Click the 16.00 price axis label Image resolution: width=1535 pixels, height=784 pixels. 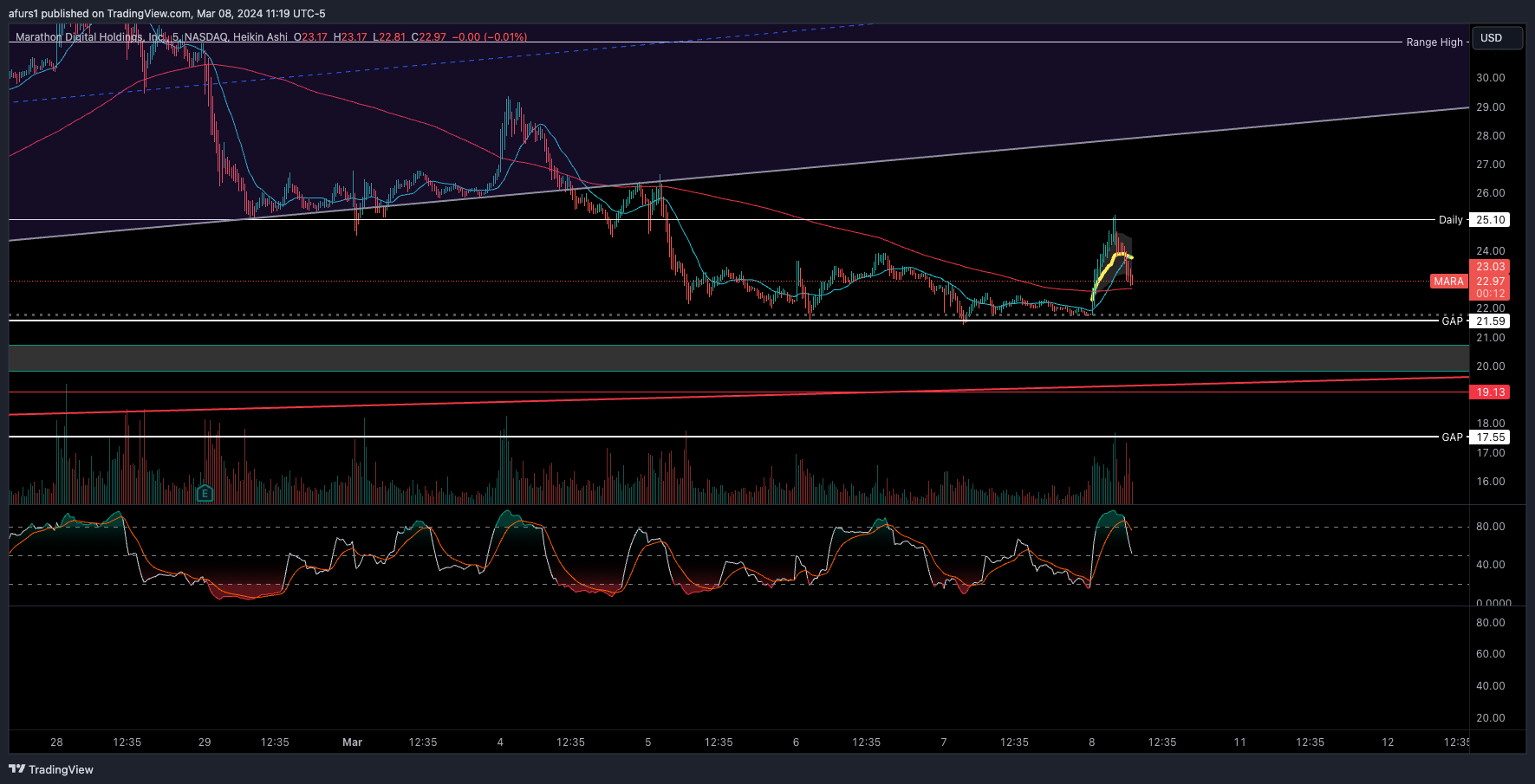click(1490, 482)
